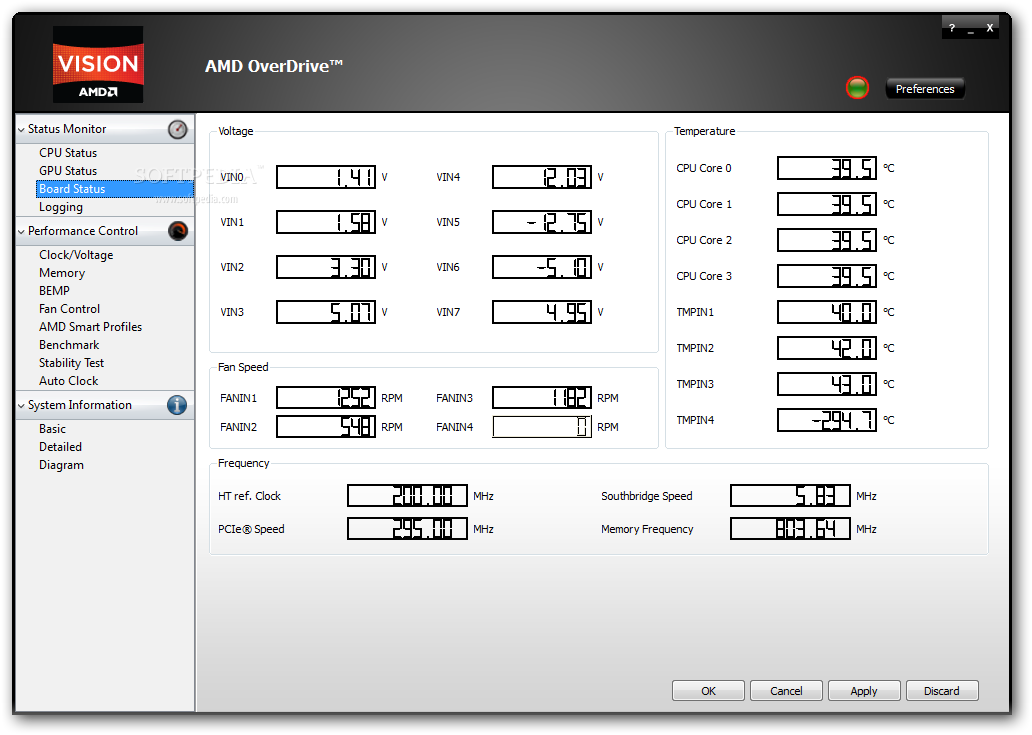Click the VISION AMD logo
This screenshot has height=735, width=1032.
pos(98,64)
